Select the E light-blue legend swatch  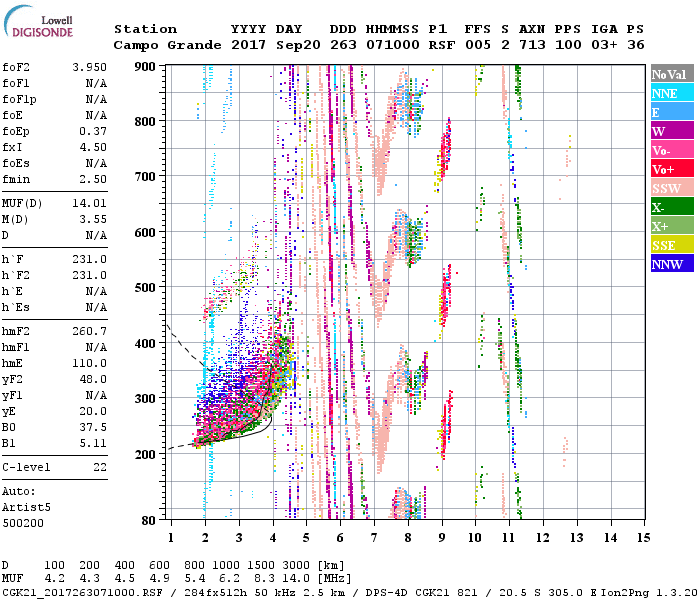(672, 112)
